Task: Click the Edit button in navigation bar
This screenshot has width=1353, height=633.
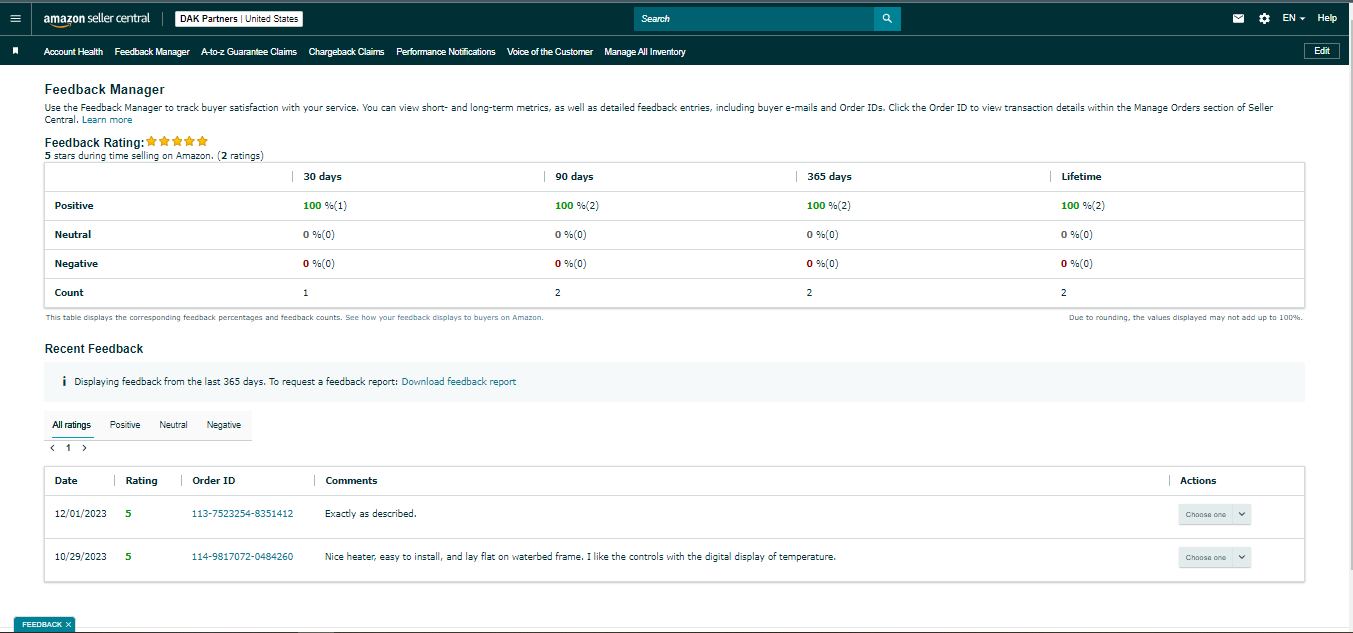Action: click(x=1322, y=51)
